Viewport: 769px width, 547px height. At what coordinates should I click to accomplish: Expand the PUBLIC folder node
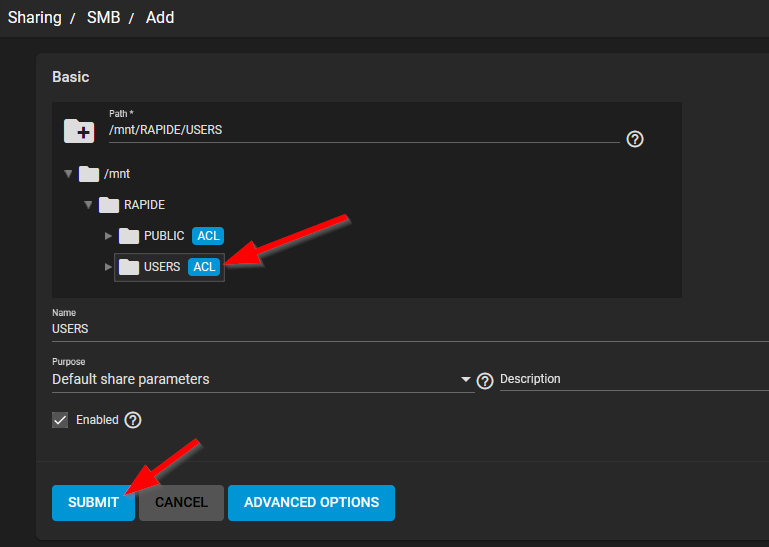point(108,236)
